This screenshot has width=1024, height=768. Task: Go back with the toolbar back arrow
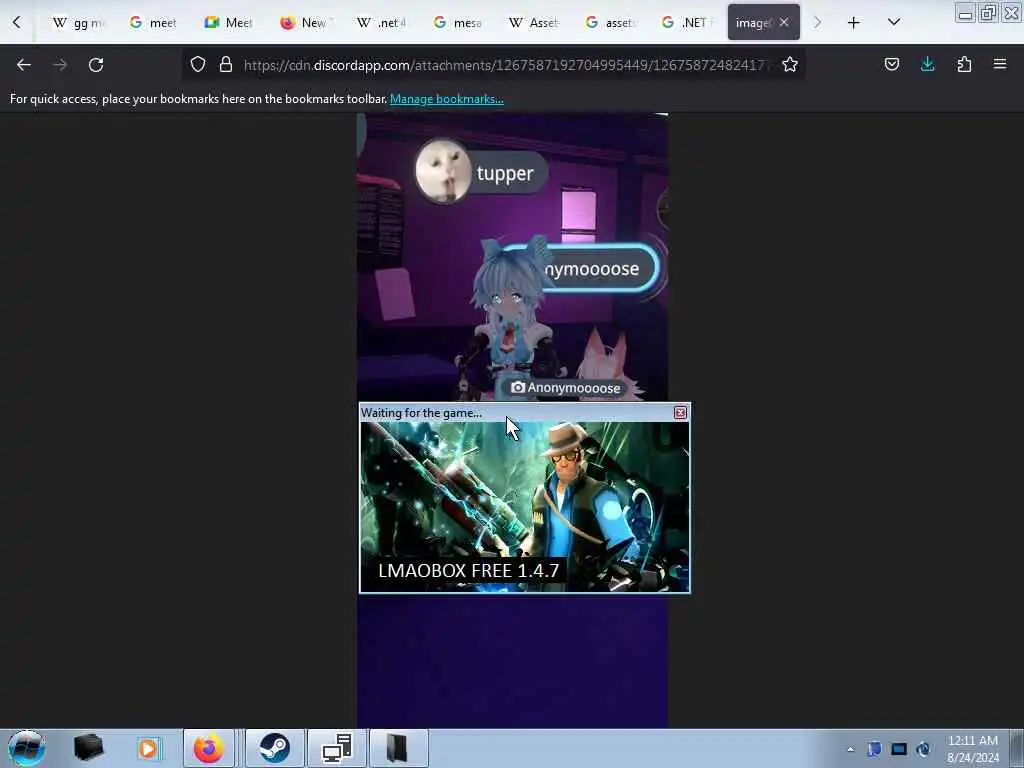pyautogui.click(x=24, y=65)
